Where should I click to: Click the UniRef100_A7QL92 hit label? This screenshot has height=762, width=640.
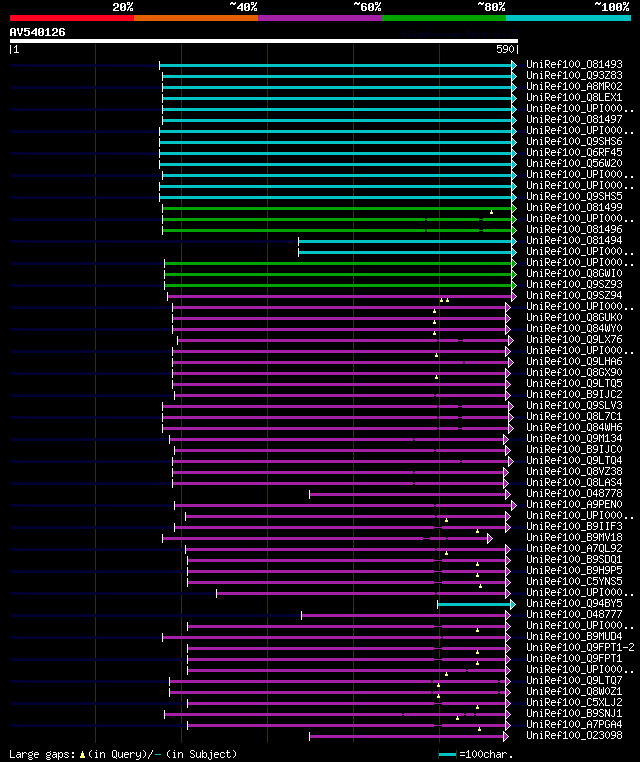click(x=574, y=548)
